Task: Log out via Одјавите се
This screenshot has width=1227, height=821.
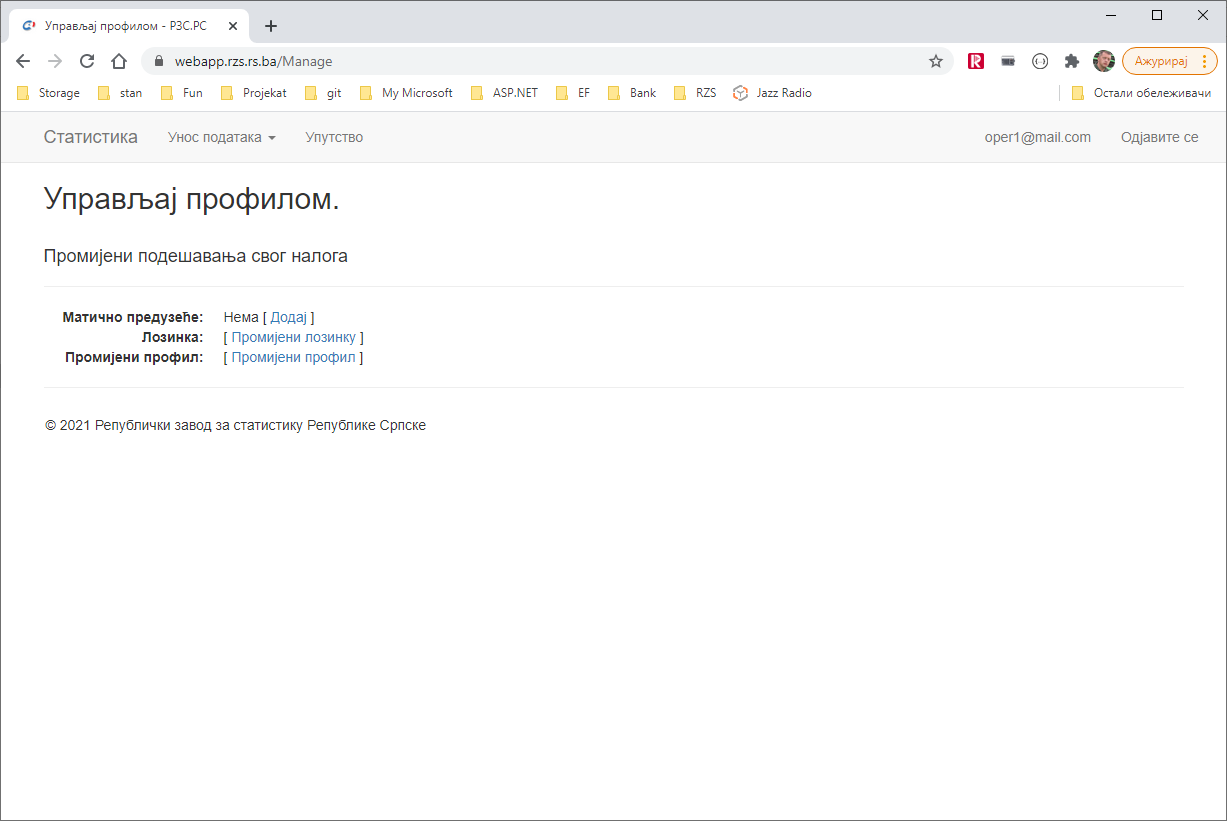Action: [1159, 137]
